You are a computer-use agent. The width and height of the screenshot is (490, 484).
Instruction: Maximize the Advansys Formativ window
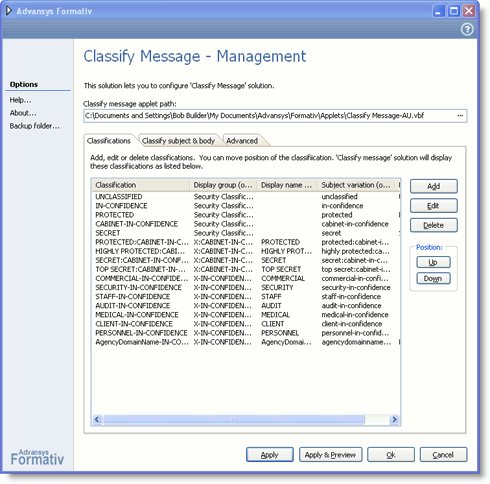pos(454,11)
